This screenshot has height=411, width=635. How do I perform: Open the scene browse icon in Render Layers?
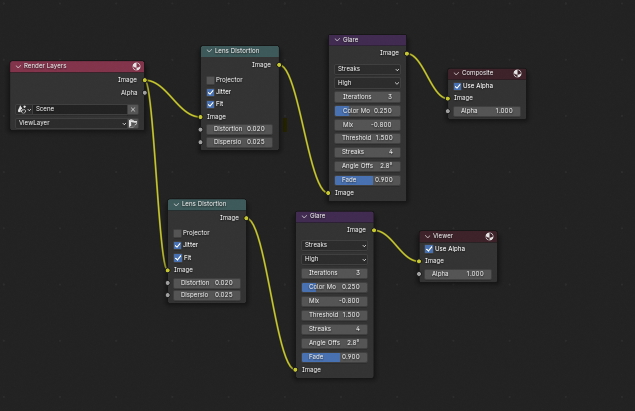tap(23, 109)
